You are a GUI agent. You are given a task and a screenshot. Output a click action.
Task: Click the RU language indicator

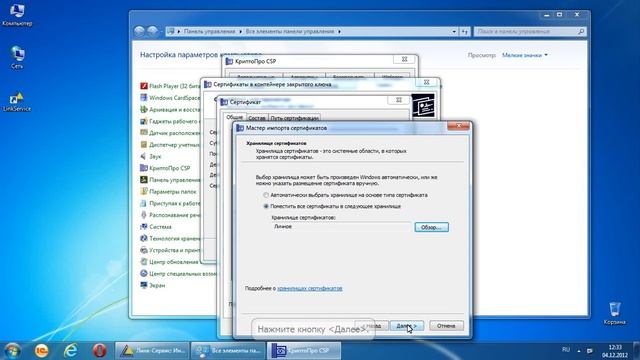click(566, 350)
